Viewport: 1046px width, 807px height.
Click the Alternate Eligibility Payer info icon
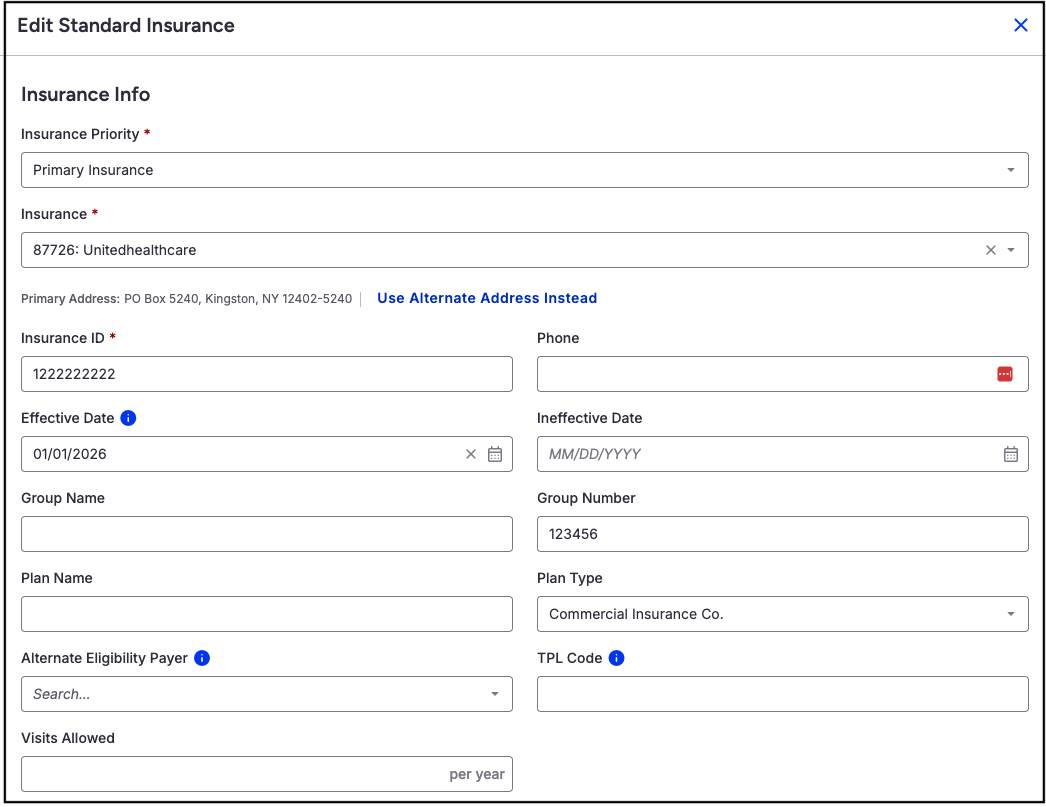click(x=202, y=658)
